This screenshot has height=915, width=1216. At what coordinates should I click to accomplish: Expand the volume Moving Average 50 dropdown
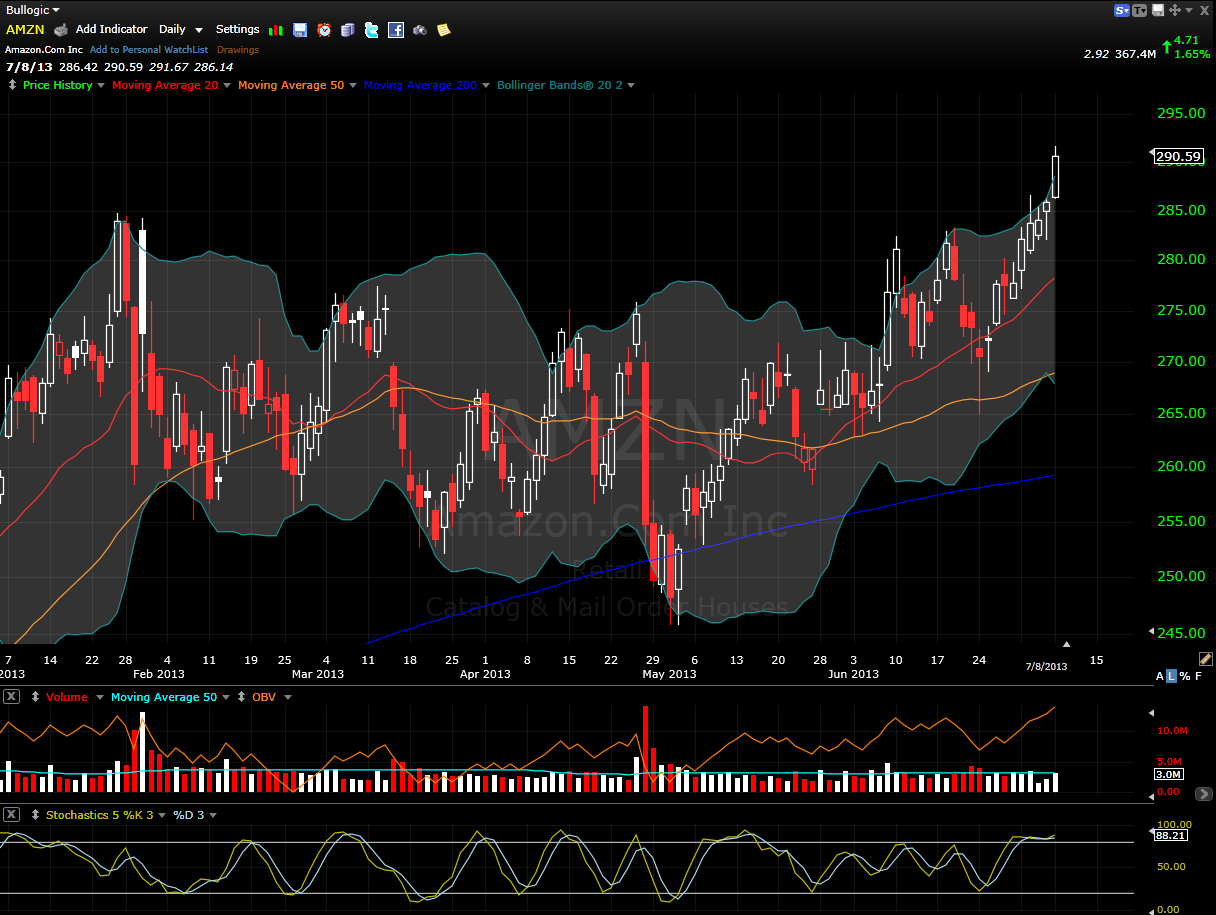(x=226, y=698)
